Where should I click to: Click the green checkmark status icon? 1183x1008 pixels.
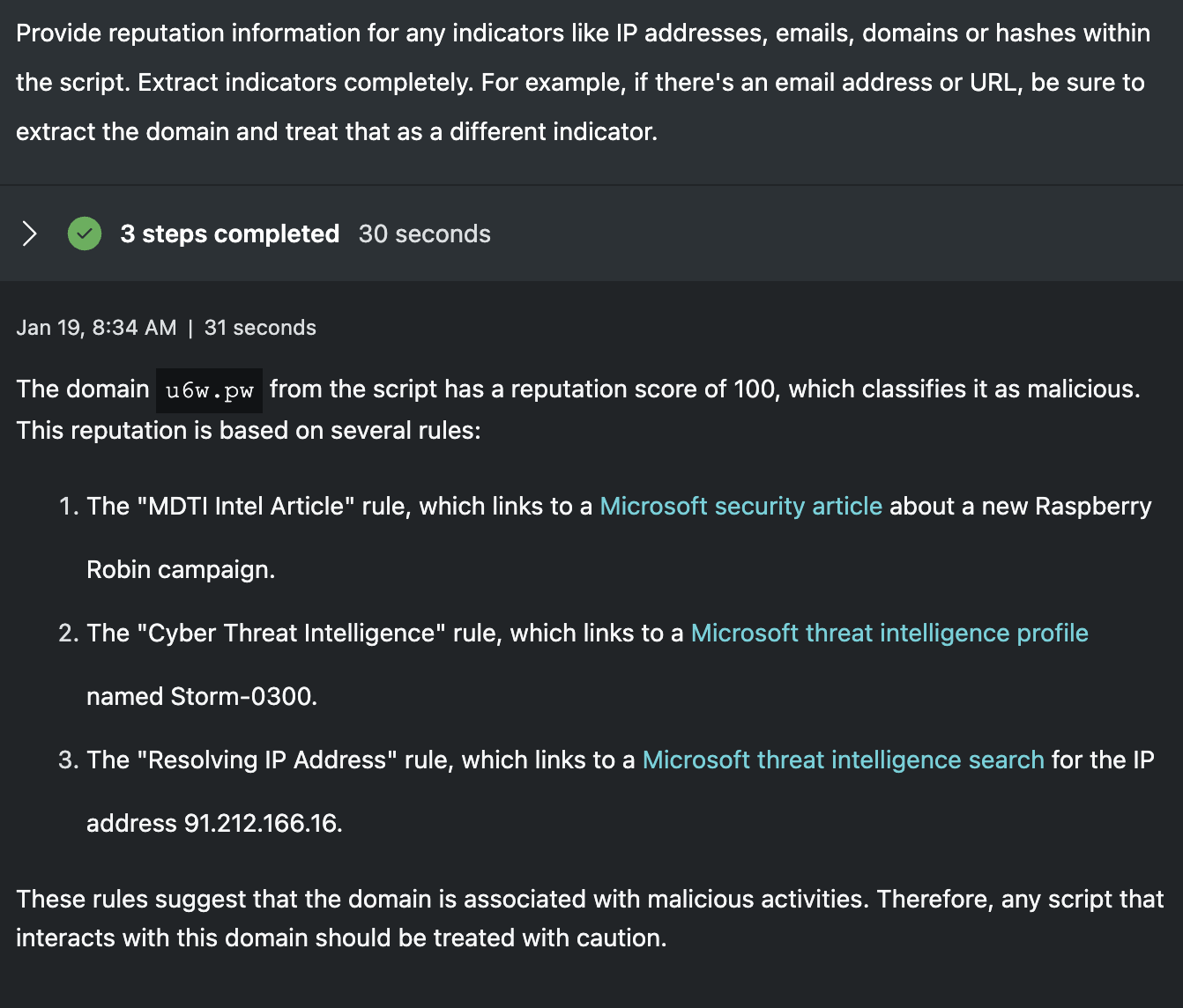[x=85, y=233]
